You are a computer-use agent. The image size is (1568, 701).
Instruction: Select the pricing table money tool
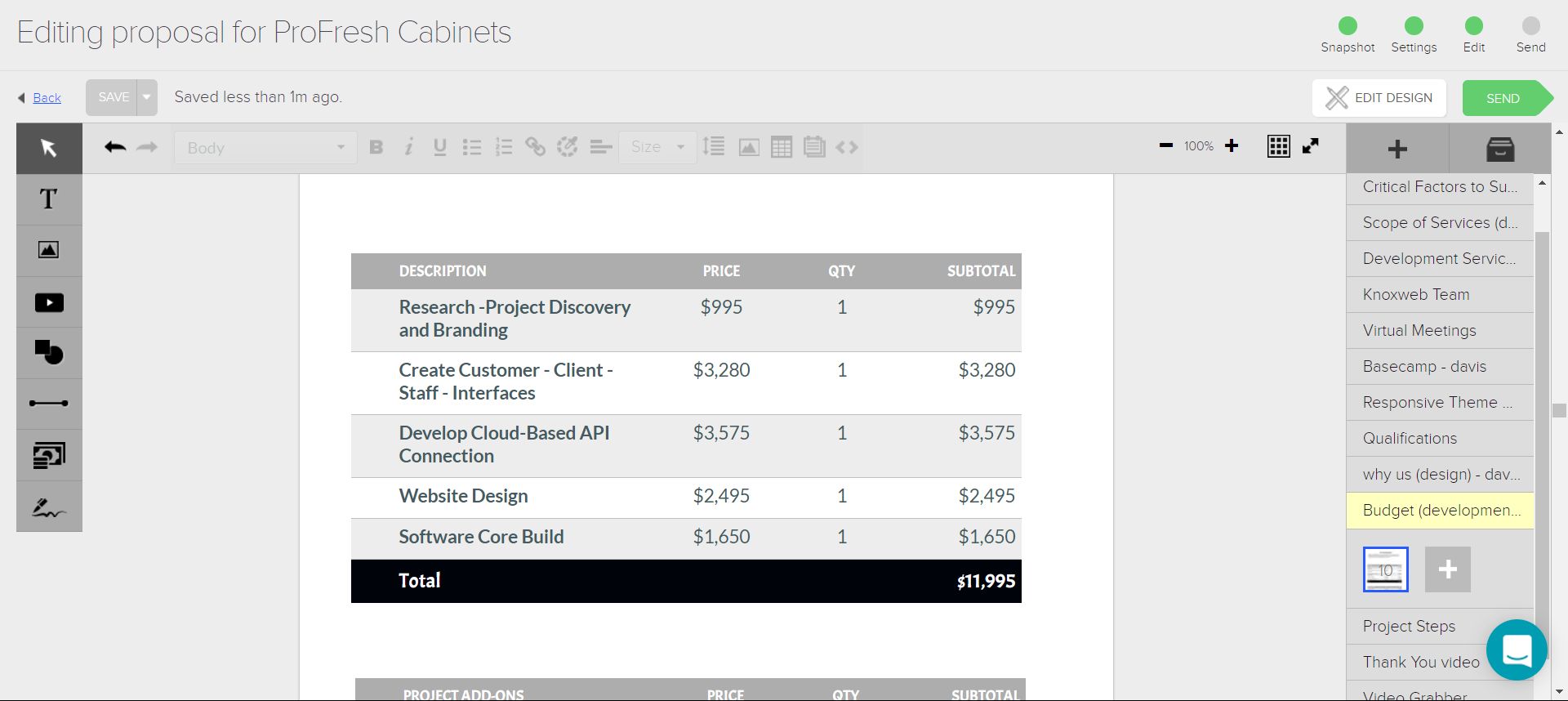pyautogui.click(x=48, y=455)
